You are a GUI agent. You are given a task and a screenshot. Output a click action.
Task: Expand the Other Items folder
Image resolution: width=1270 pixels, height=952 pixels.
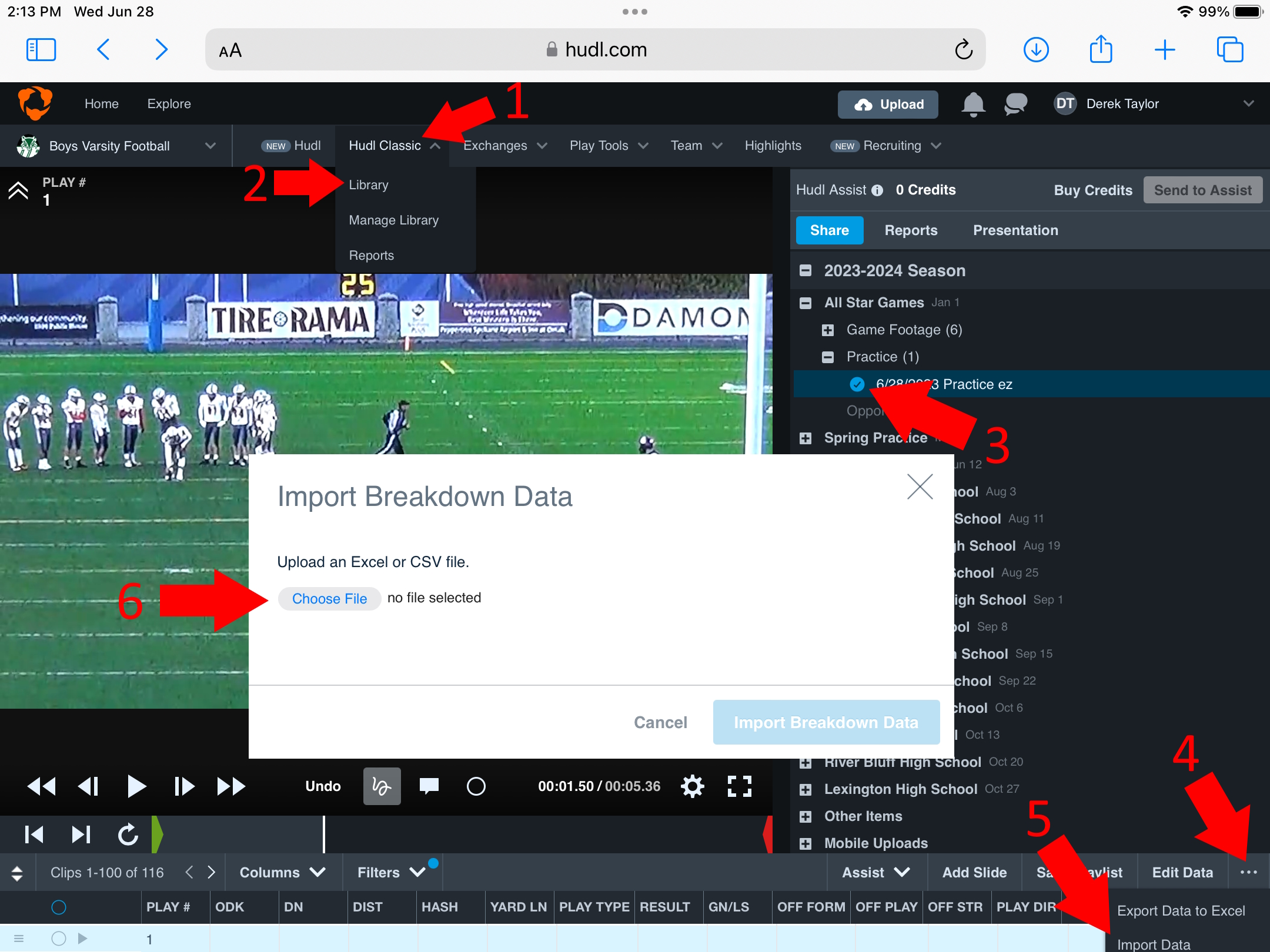[806, 817]
